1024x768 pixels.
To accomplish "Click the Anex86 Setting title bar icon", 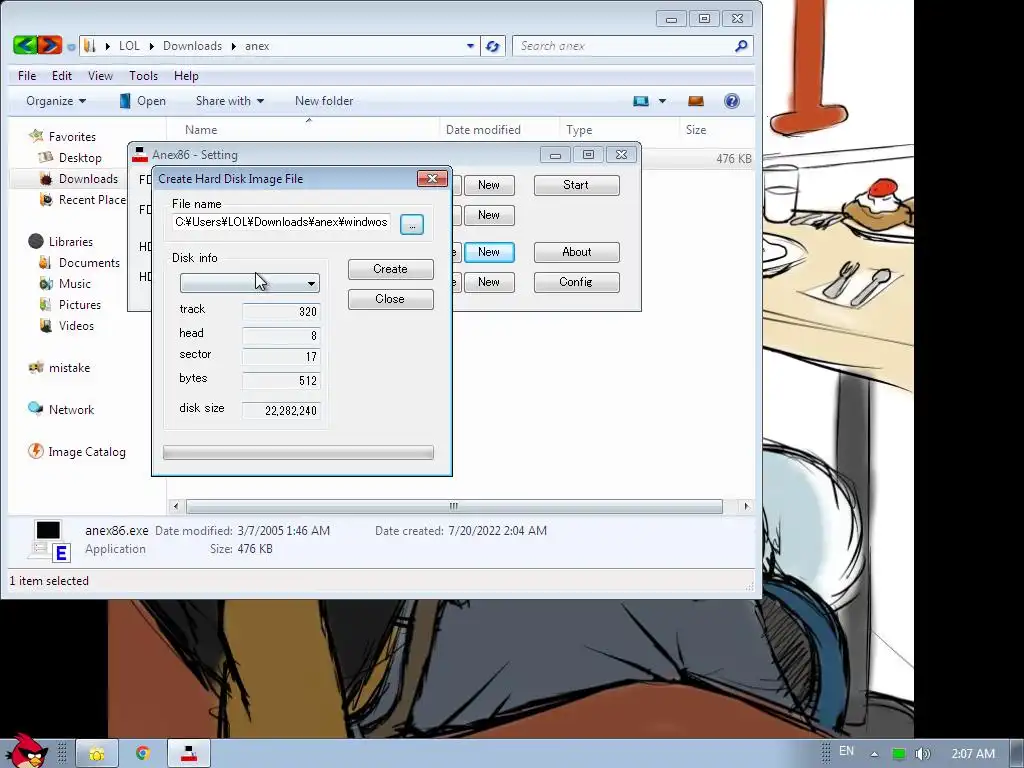I will click(x=140, y=155).
